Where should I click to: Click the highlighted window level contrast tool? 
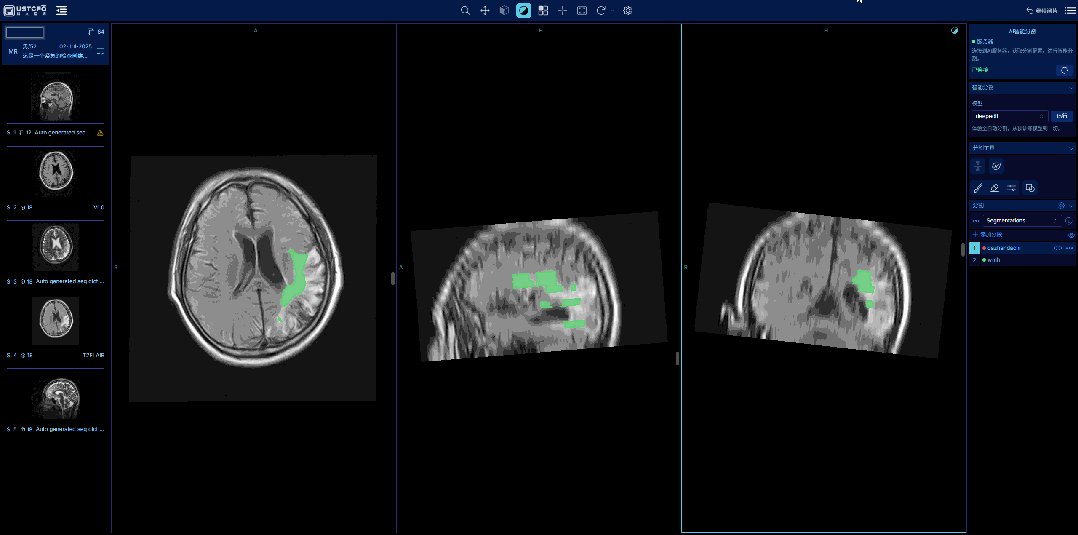[523, 10]
